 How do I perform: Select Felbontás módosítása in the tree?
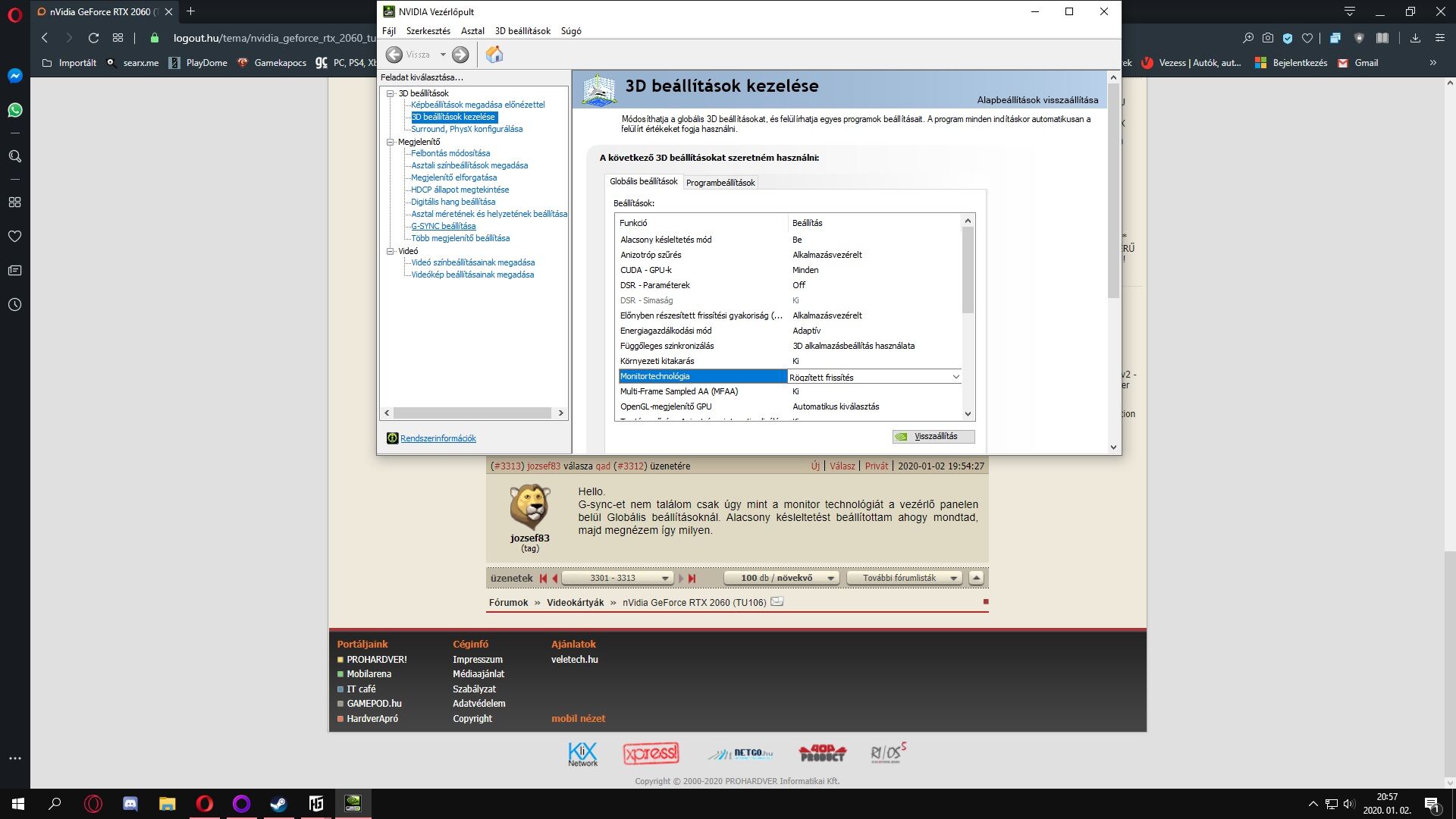[x=450, y=153]
